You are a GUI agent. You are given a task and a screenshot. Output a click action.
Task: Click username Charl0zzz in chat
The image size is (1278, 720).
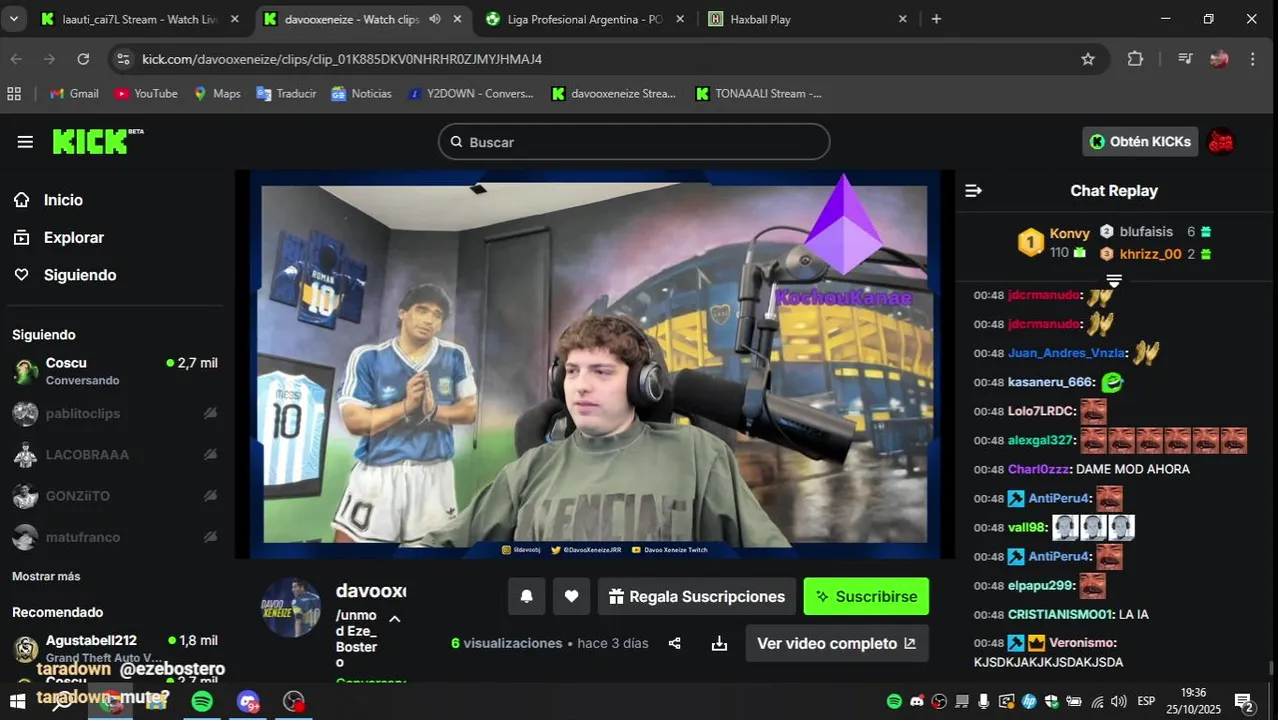point(1039,469)
